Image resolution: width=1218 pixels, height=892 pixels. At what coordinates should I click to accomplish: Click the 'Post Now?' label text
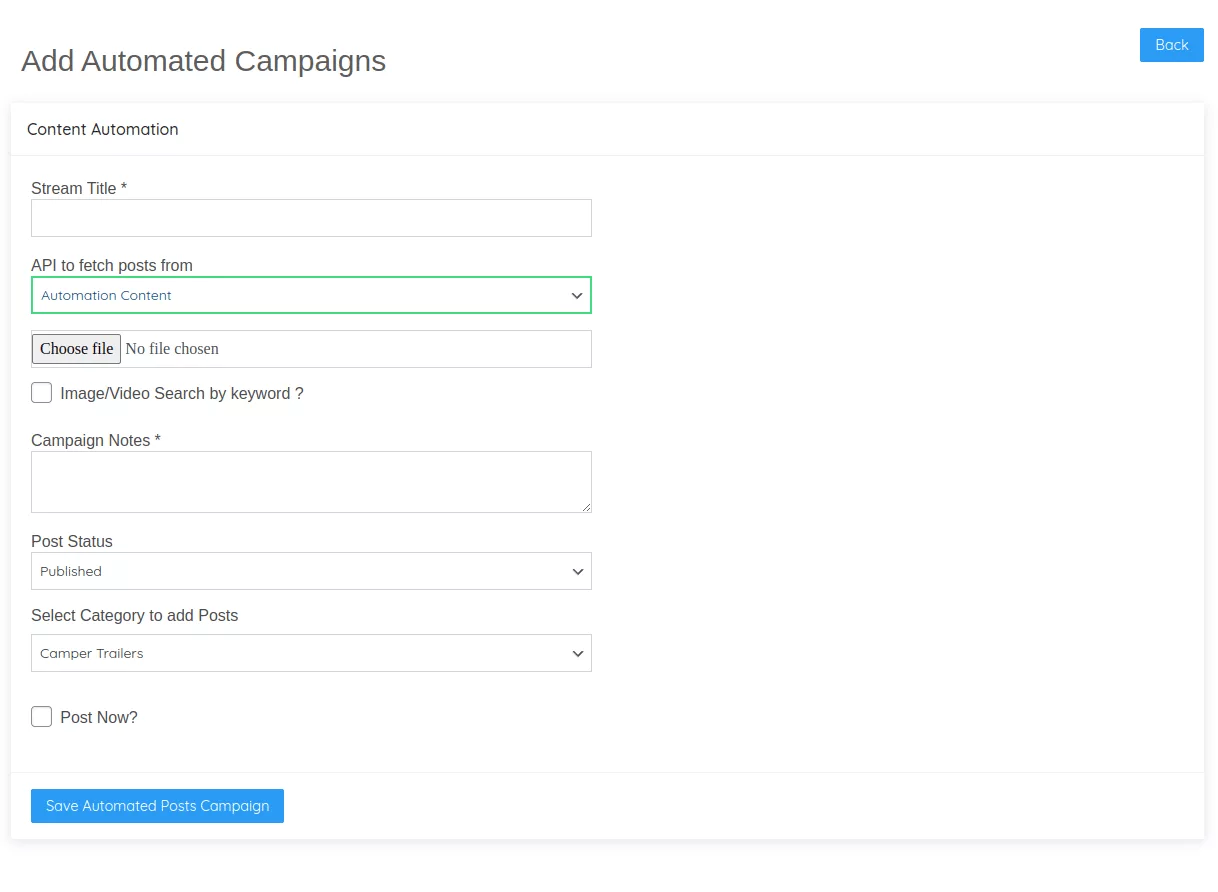pyautogui.click(x=99, y=717)
